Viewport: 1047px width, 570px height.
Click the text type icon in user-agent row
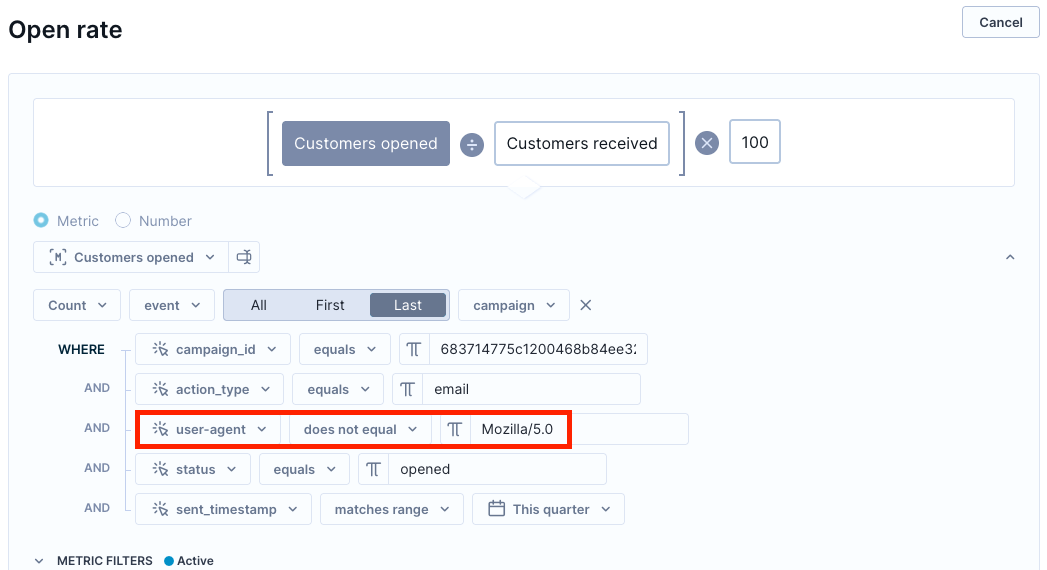coord(455,429)
